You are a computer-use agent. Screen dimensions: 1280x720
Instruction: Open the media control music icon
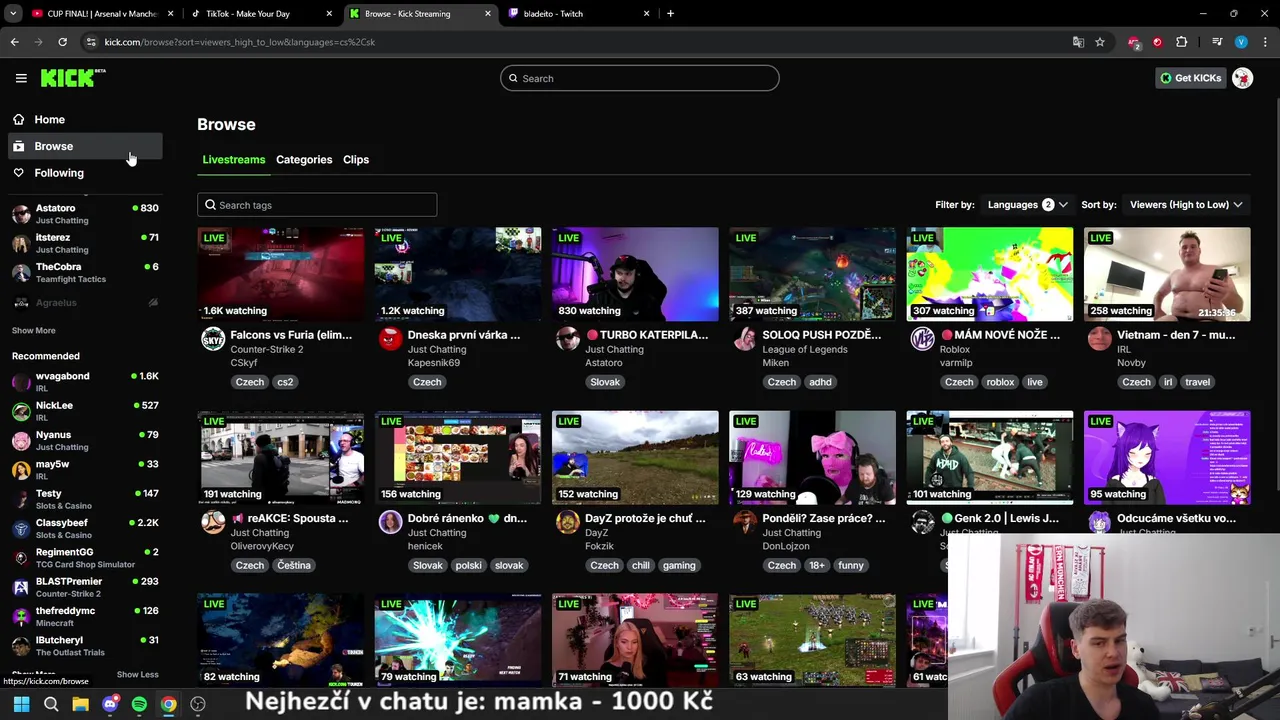(x=1217, y=42)
